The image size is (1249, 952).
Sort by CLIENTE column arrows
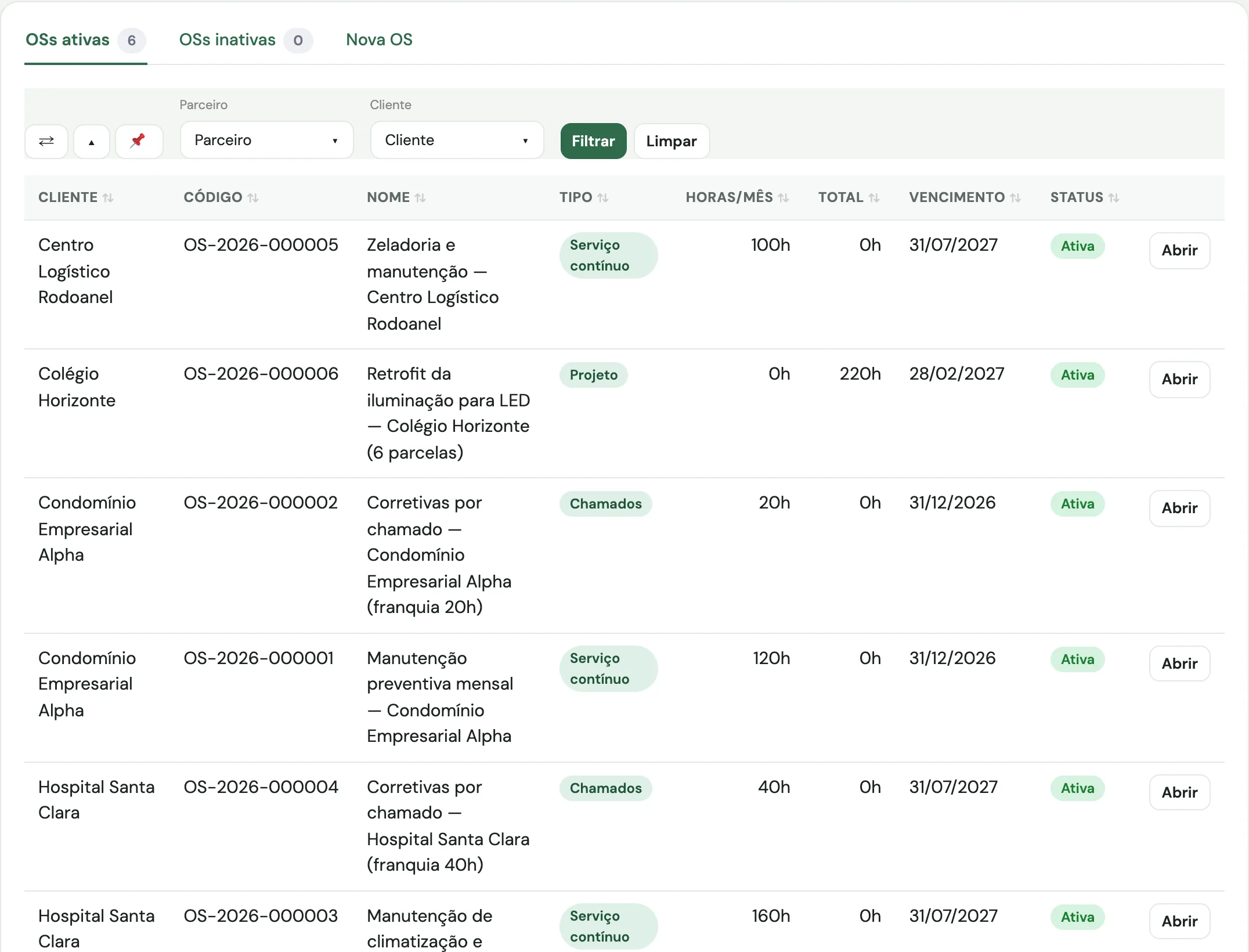coord(108,198)
